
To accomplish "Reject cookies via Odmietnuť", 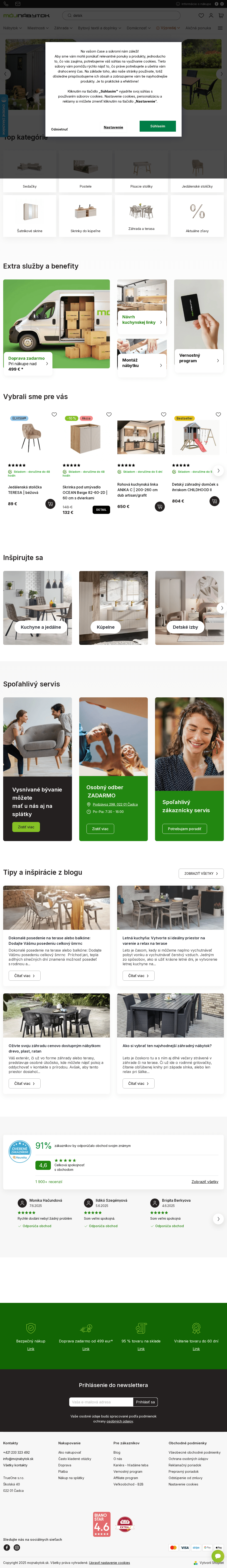I will (59, 129).
